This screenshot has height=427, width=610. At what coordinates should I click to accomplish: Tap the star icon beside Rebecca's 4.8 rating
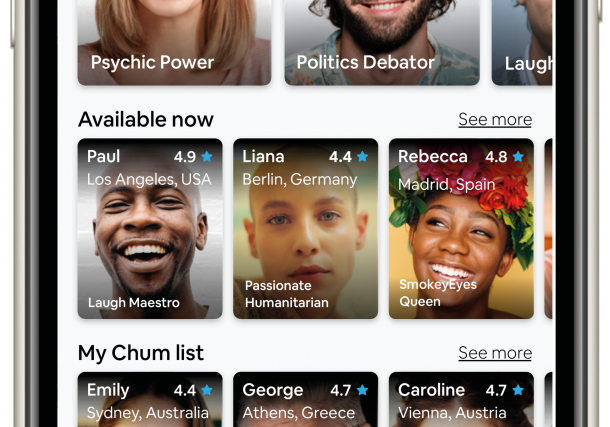[x=518, y=156]
